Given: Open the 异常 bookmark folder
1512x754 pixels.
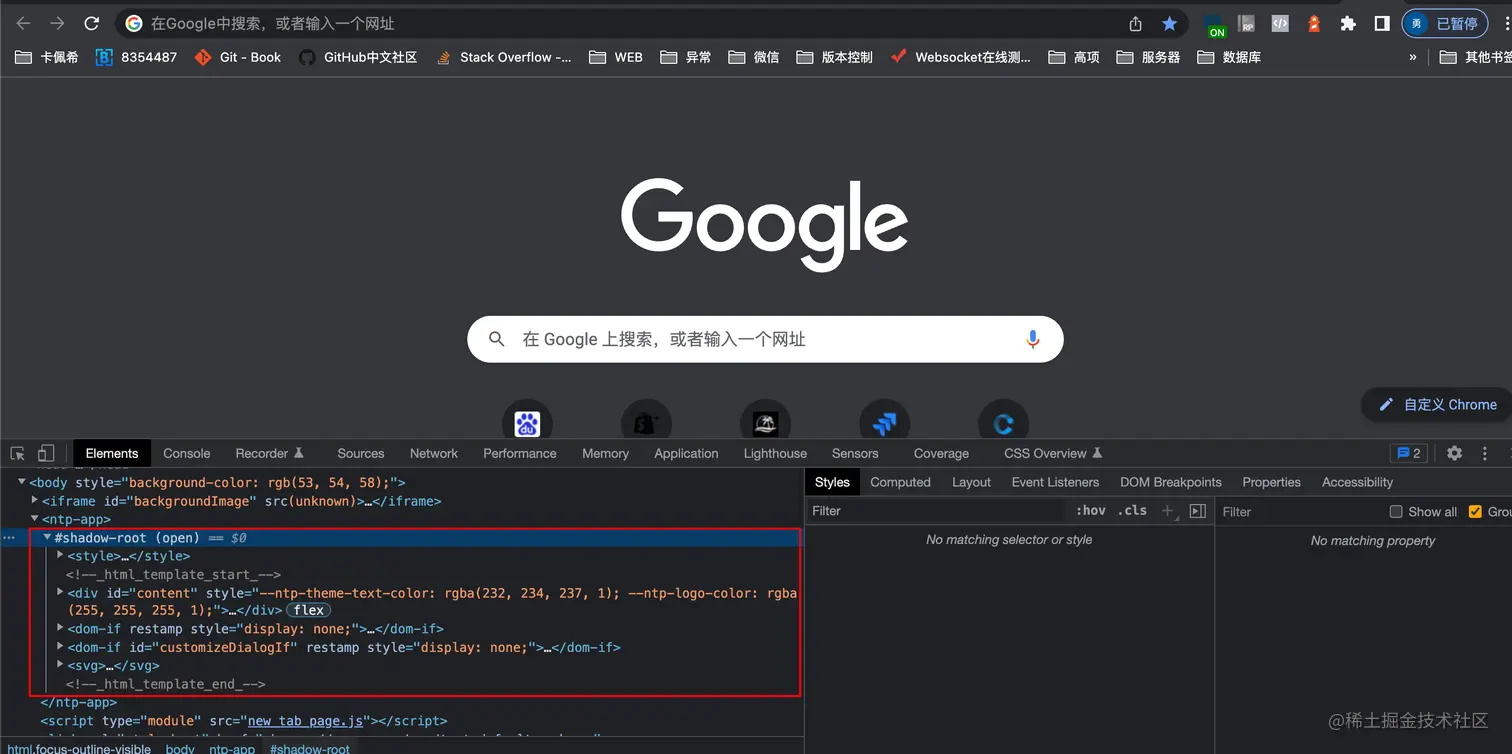Looking at the screenshot, I should click(686, 57).
